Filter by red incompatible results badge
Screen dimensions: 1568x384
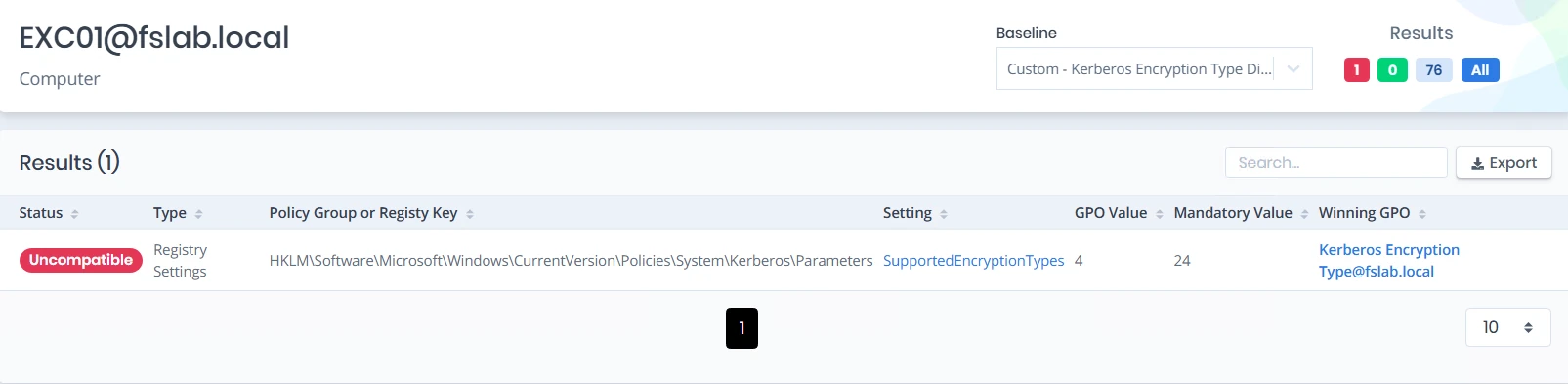pyautogui.click(x=1356, y=70)
